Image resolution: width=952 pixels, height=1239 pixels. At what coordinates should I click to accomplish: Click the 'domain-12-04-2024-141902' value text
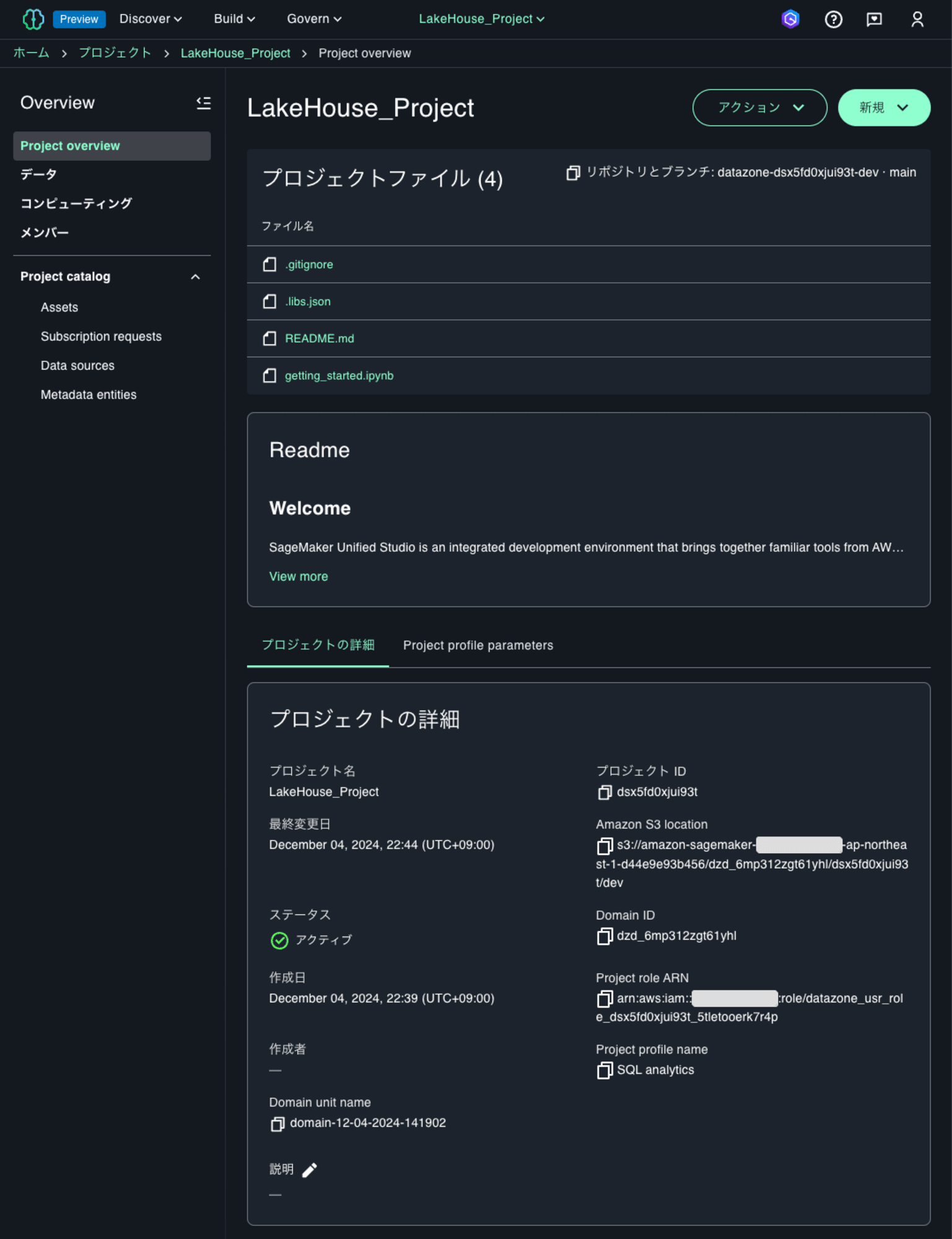coord(368,1124)
